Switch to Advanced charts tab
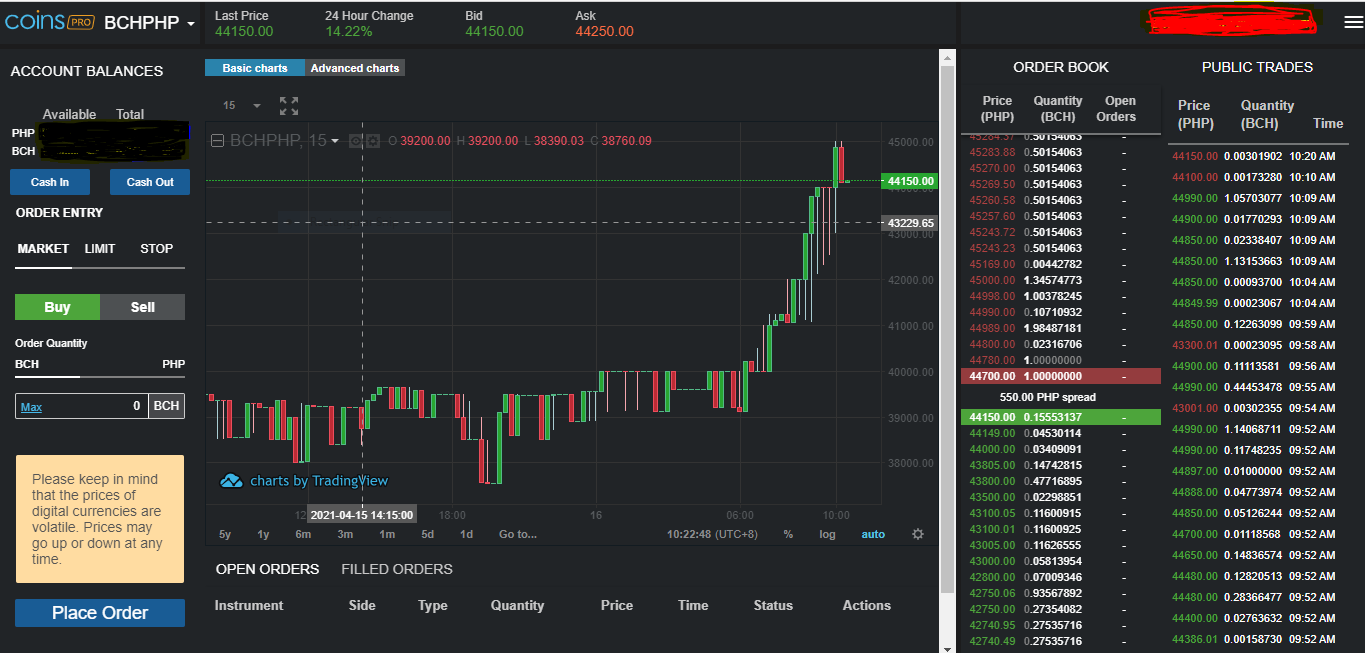This screenshot has width=1365, height=653. pyautogui.click(x=355, y=68)
